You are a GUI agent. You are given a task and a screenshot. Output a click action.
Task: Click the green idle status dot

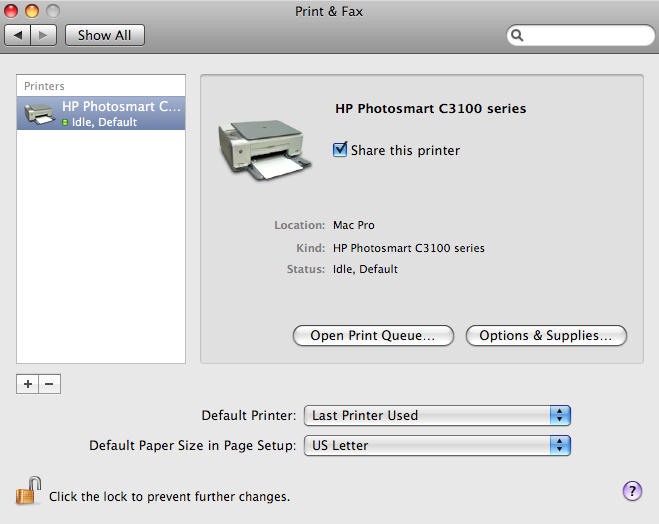tap(65, 122)
